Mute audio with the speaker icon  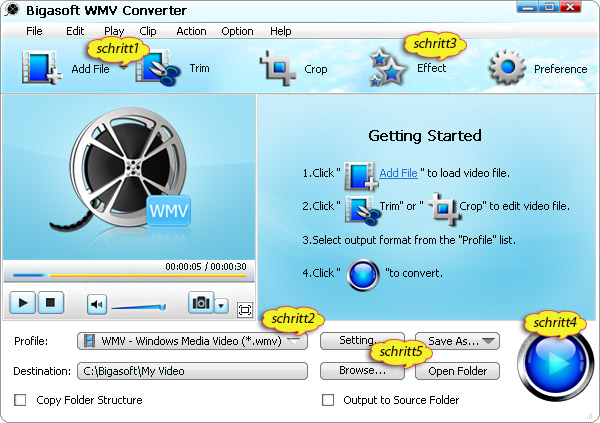[x=96, y=304]
